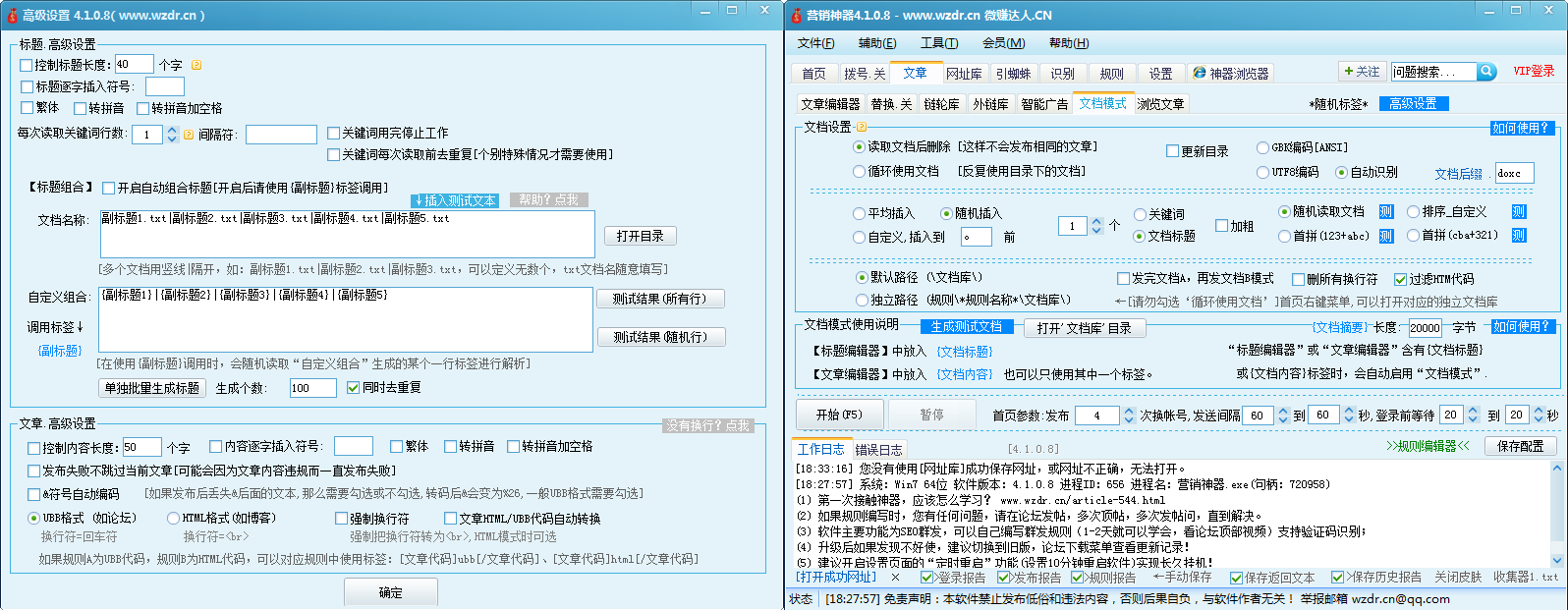Switch to the 网址库 tab
Viewport: 1568px width, 610px height.
coord(964,74)
